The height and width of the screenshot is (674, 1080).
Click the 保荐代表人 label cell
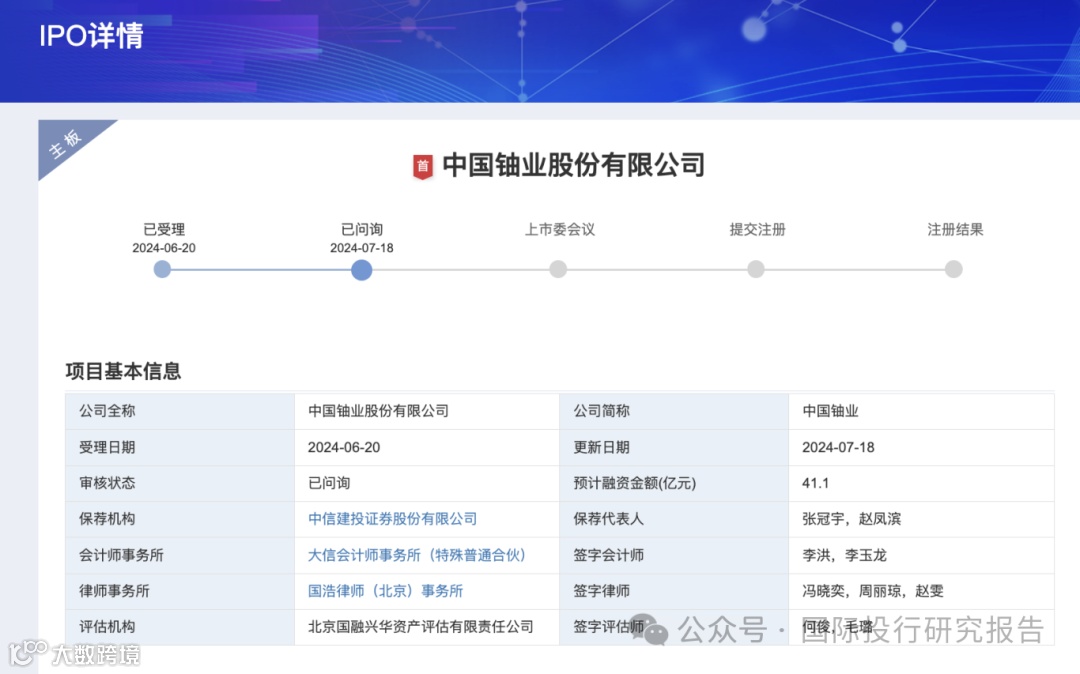point(674,519)
